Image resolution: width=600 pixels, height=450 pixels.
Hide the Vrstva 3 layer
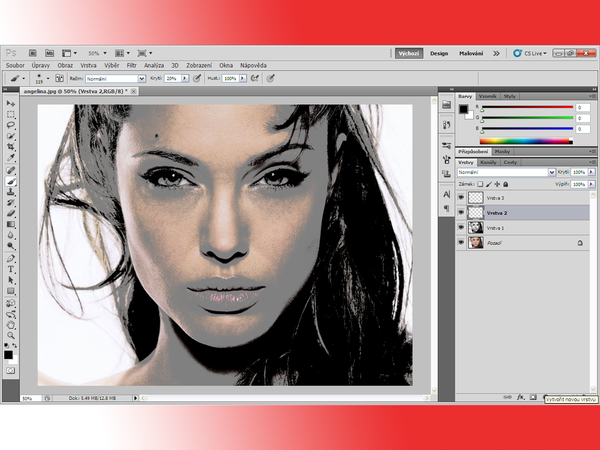(461, 198)
